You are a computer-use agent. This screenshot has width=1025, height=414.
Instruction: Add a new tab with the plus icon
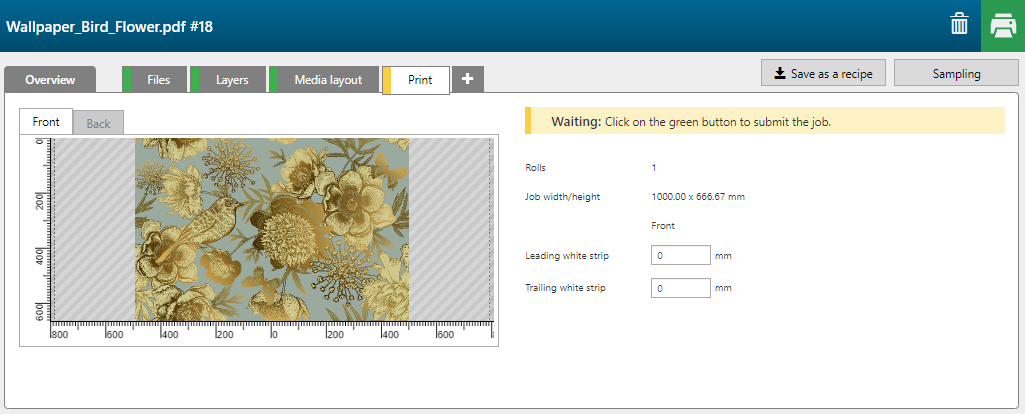[x=468, y=79]
